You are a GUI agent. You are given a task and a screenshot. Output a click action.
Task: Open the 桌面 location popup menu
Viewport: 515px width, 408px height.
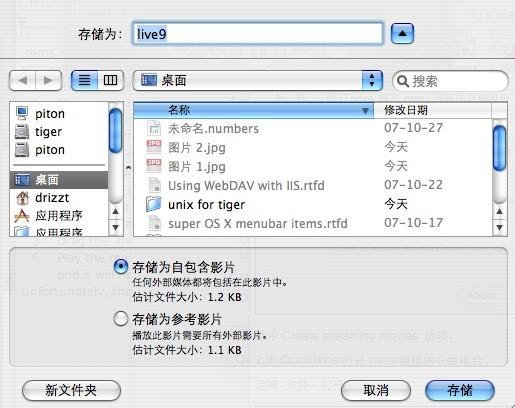(x=258, y=80)
